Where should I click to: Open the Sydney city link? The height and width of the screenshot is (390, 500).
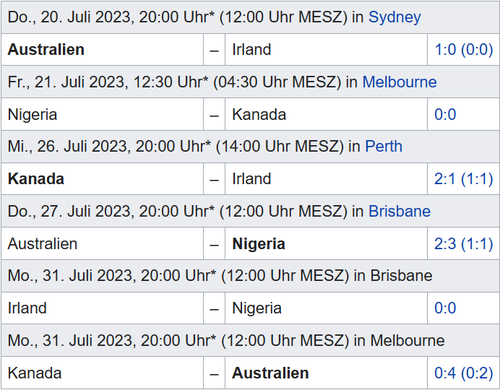pyautogui.click(x=394, y=17)
